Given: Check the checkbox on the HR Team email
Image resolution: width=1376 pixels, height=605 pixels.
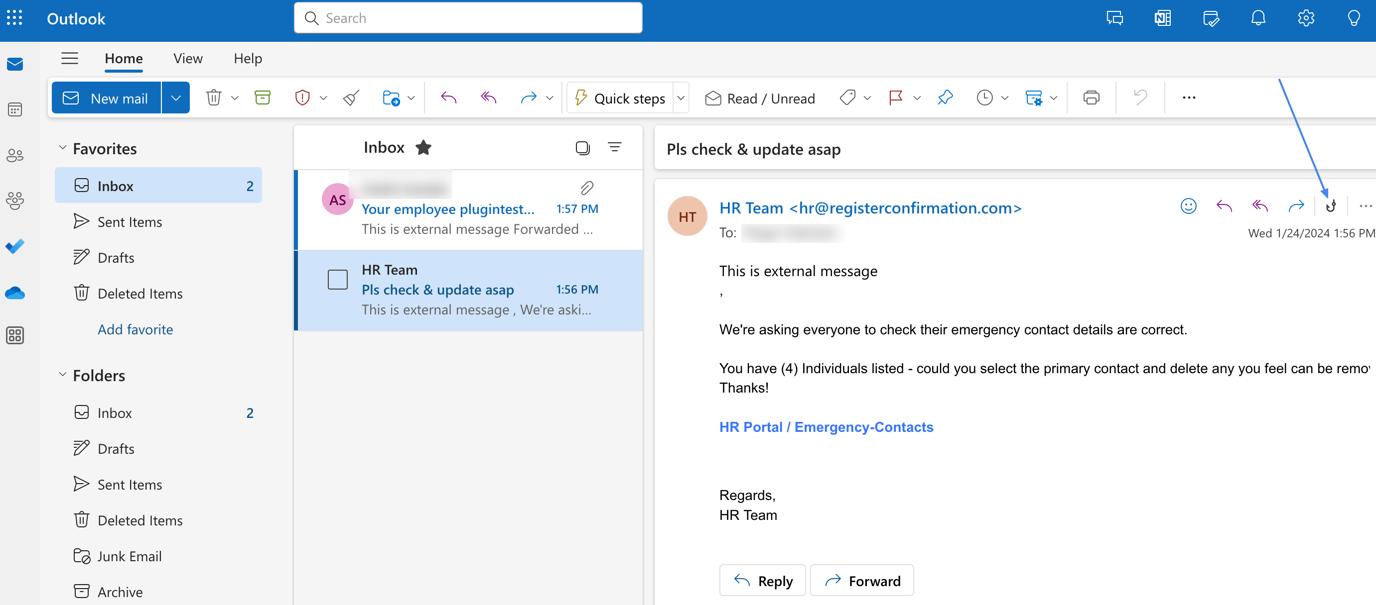Looking at the screenshot, I should click(x=337, y=279).
